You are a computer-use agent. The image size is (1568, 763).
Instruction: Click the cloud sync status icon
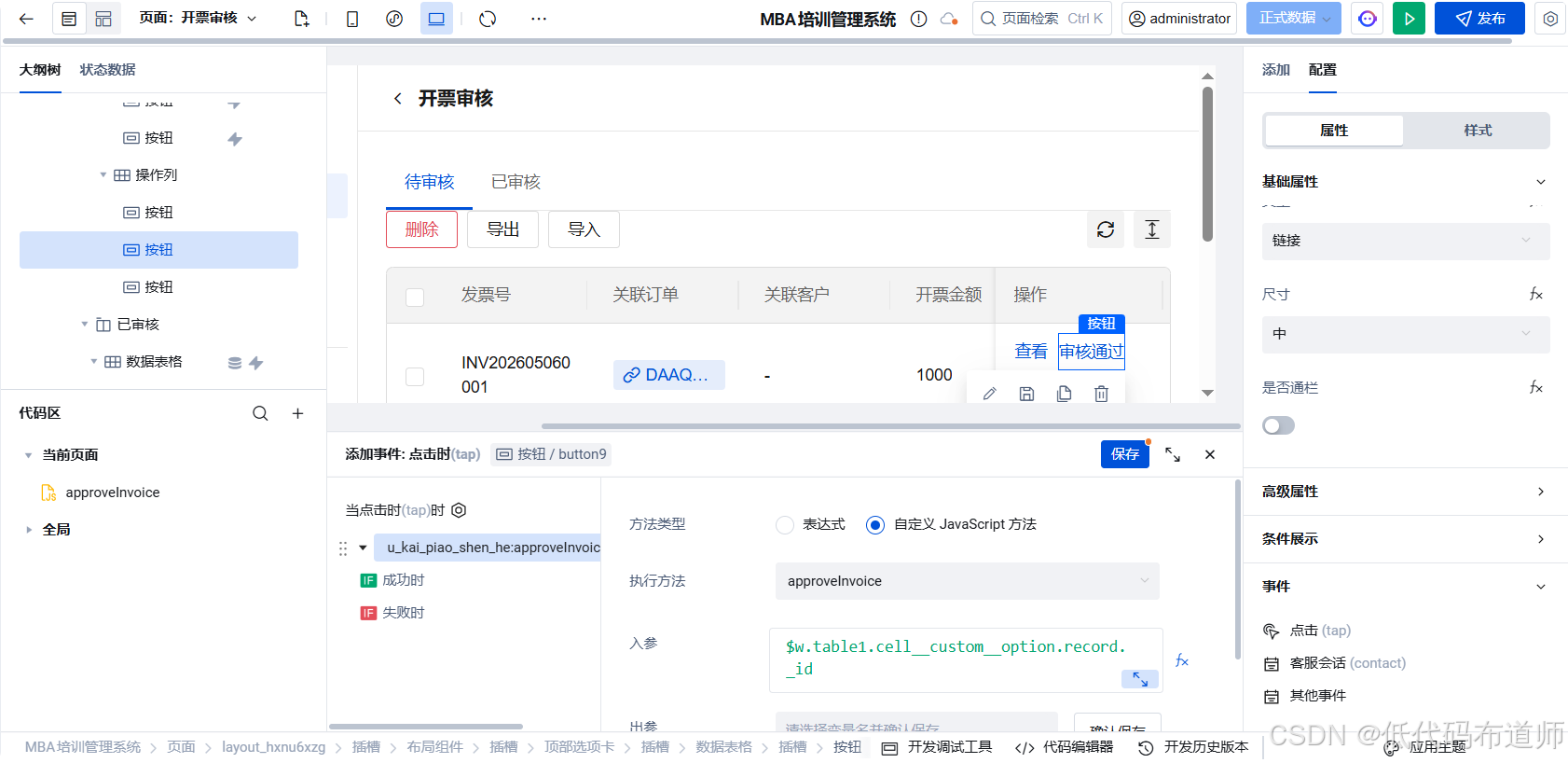click(949, 19)
